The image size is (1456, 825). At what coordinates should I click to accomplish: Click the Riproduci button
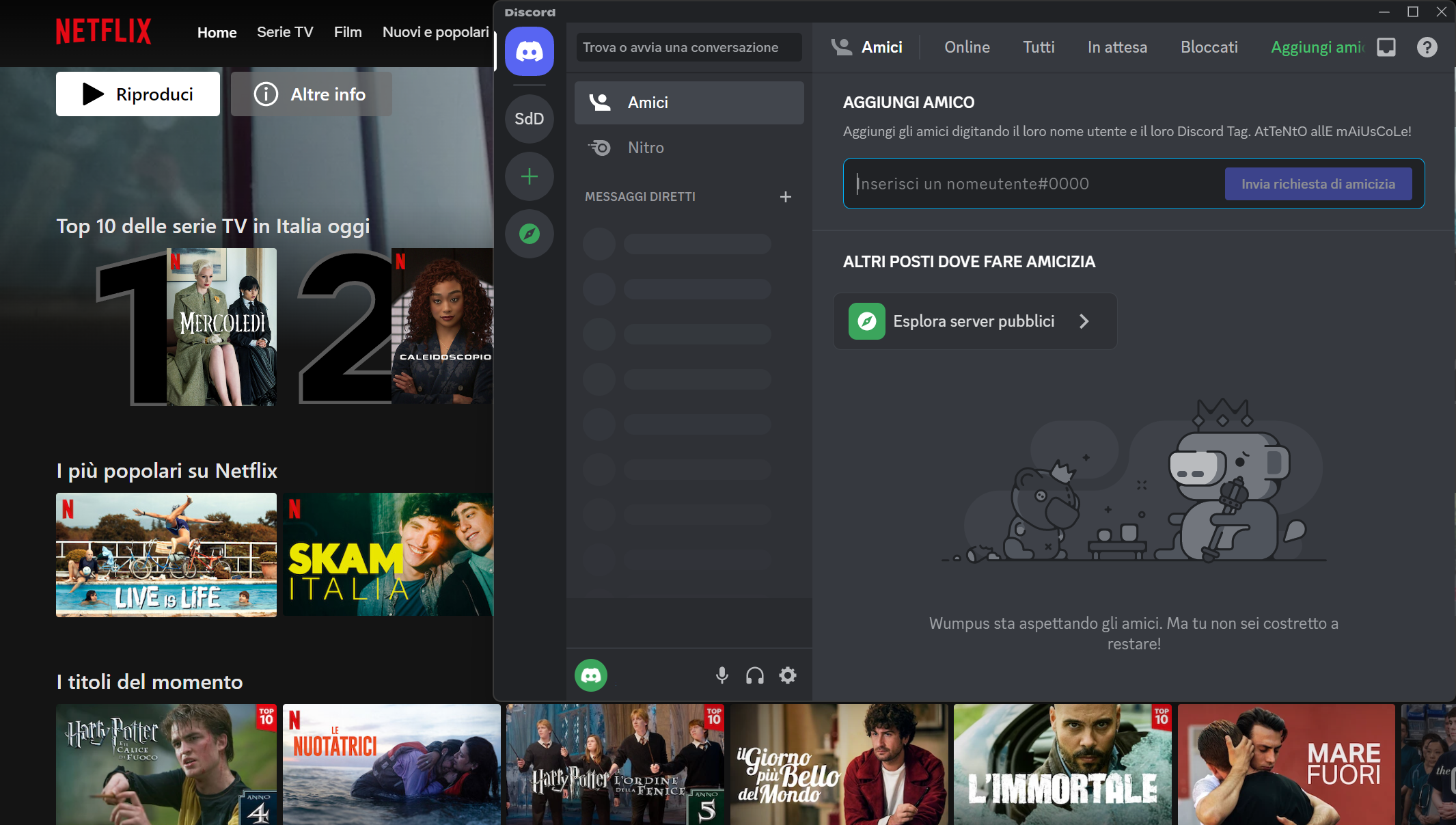(137, 94)
